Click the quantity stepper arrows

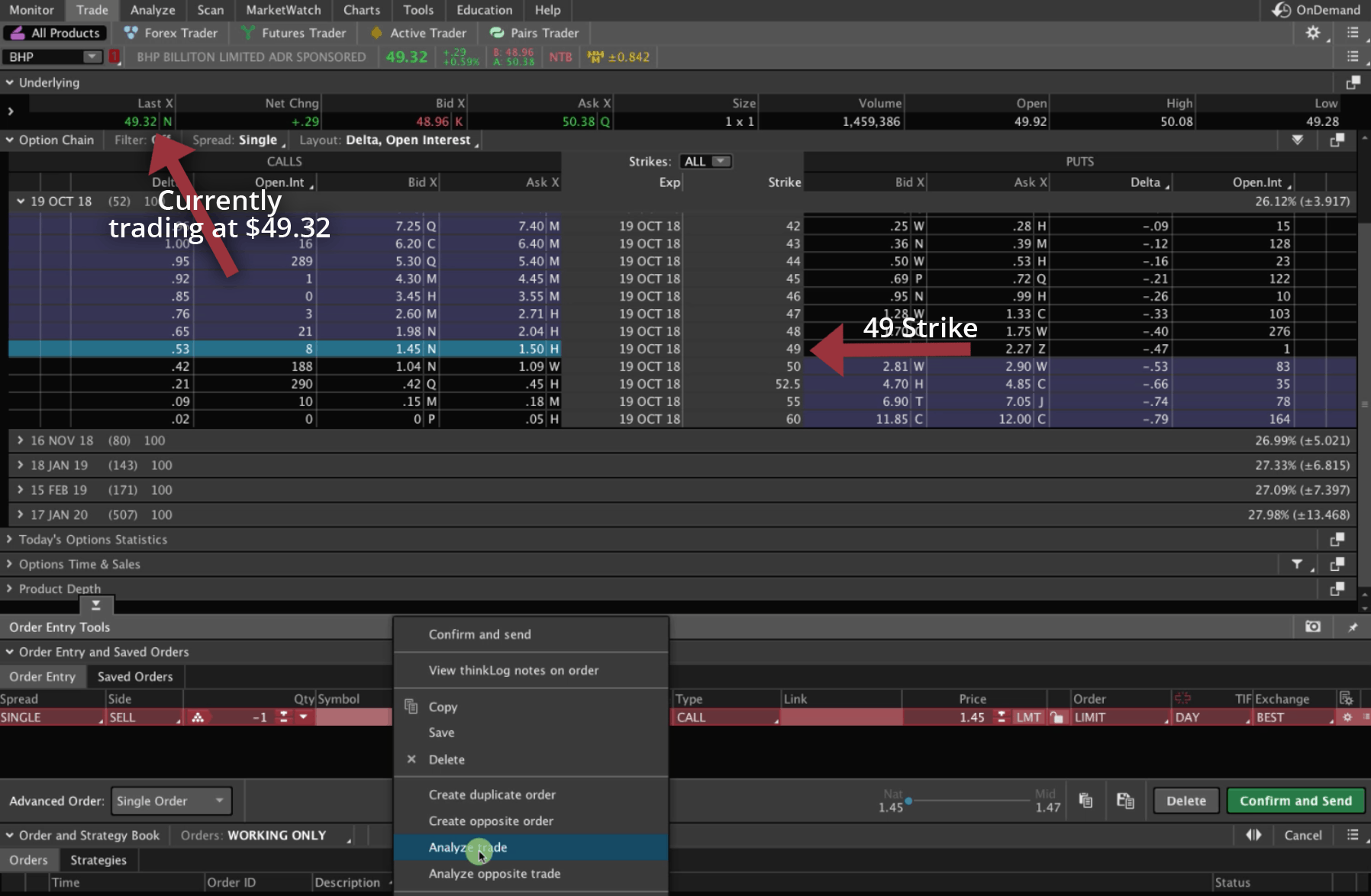pyautogui.click(x=283, y=717)
